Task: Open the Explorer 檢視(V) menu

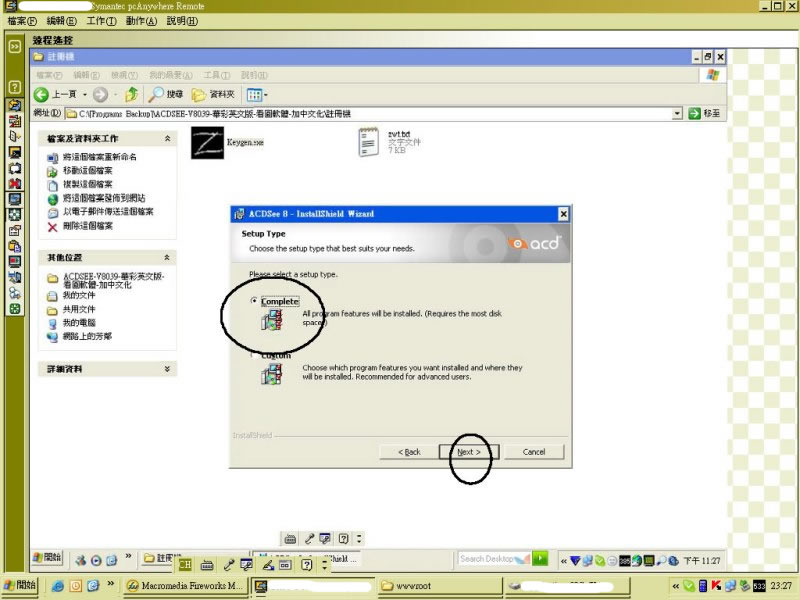Action: [124, 75]
